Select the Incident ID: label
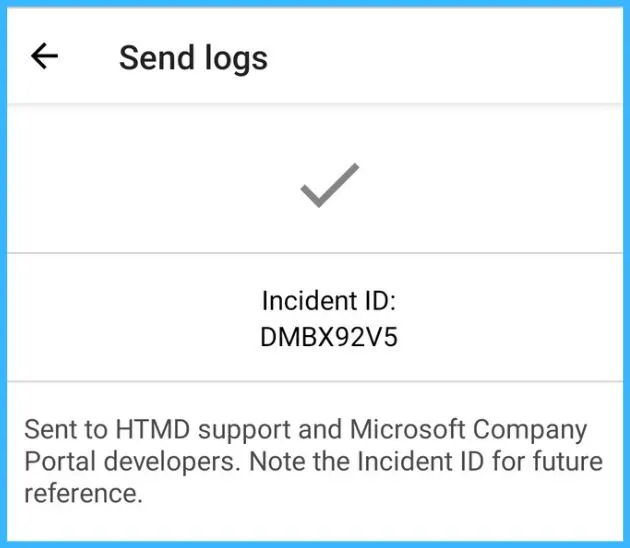The width and height of the screenshot is (630, 548). [329, 301]
